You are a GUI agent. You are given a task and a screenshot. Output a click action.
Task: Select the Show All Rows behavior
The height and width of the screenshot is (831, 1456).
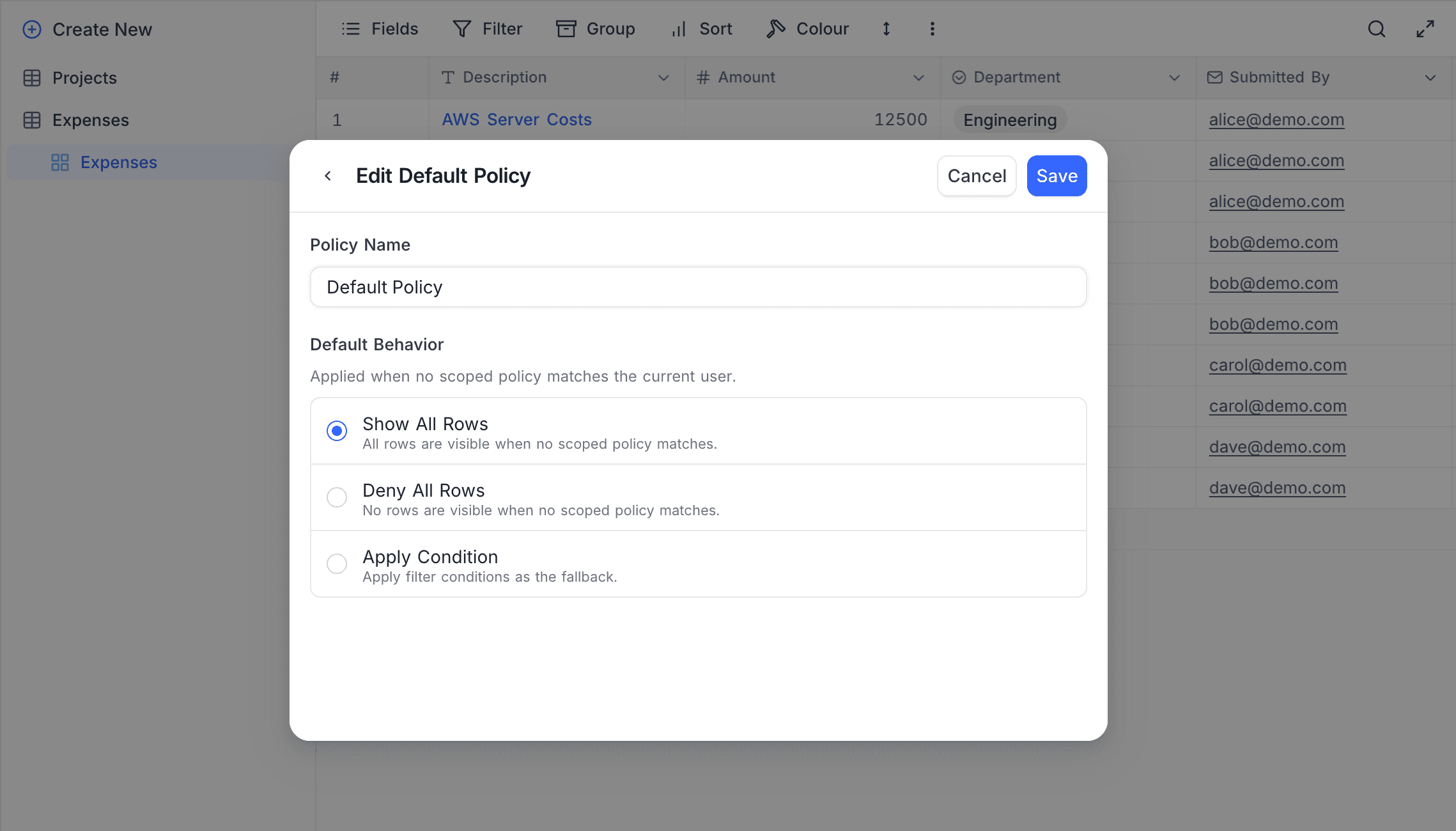click(337, 430)
